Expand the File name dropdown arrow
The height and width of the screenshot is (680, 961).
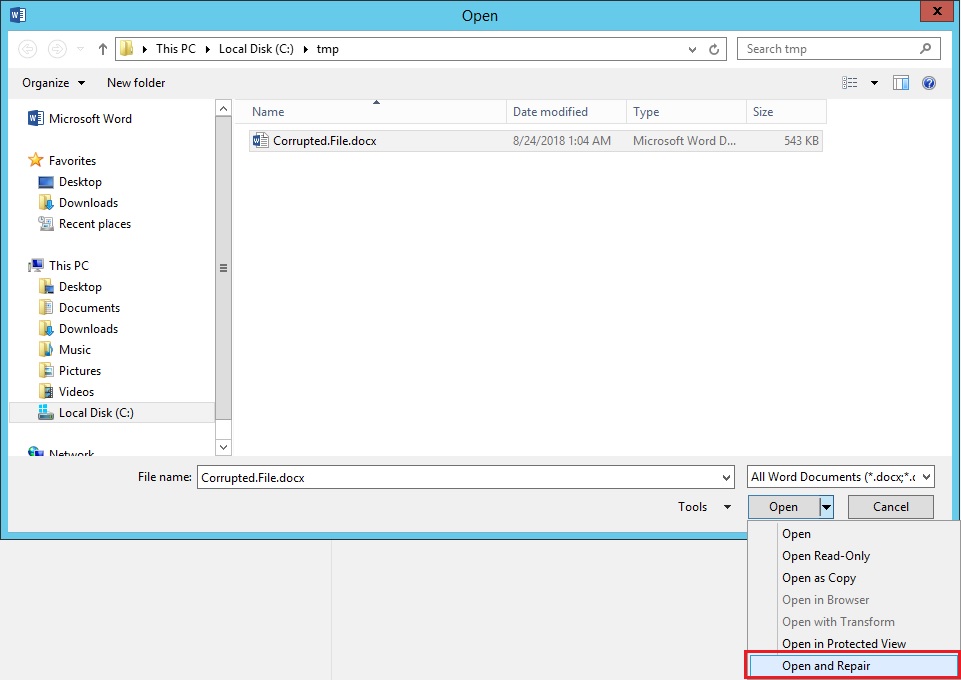[x=726, y=477]
